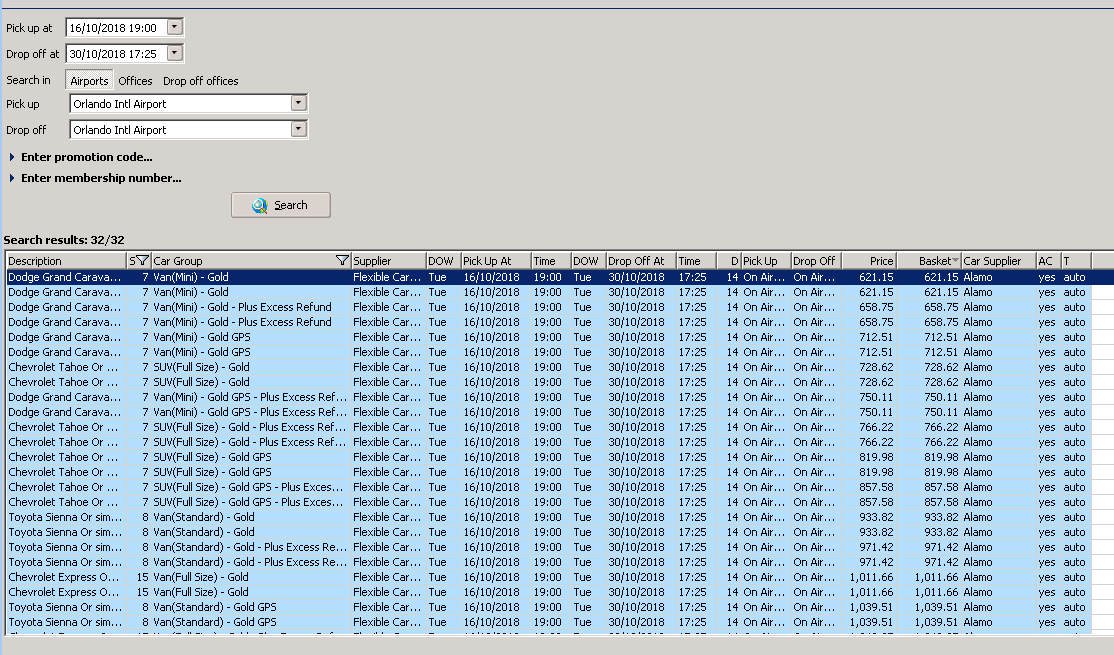Viewport: 1114px width, 655px height.
Task: Select first Van(Mini) - Gold GPS row
Action: coord(548,337)
